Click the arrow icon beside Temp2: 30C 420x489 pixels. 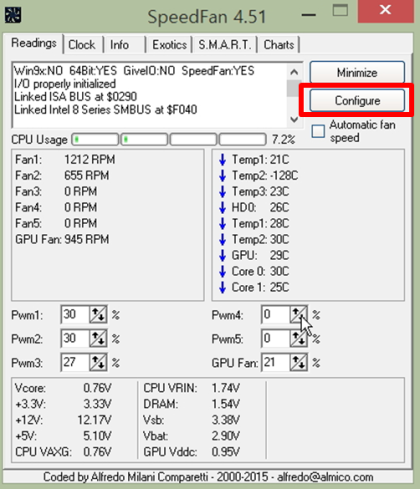click(x=222, y=240)
